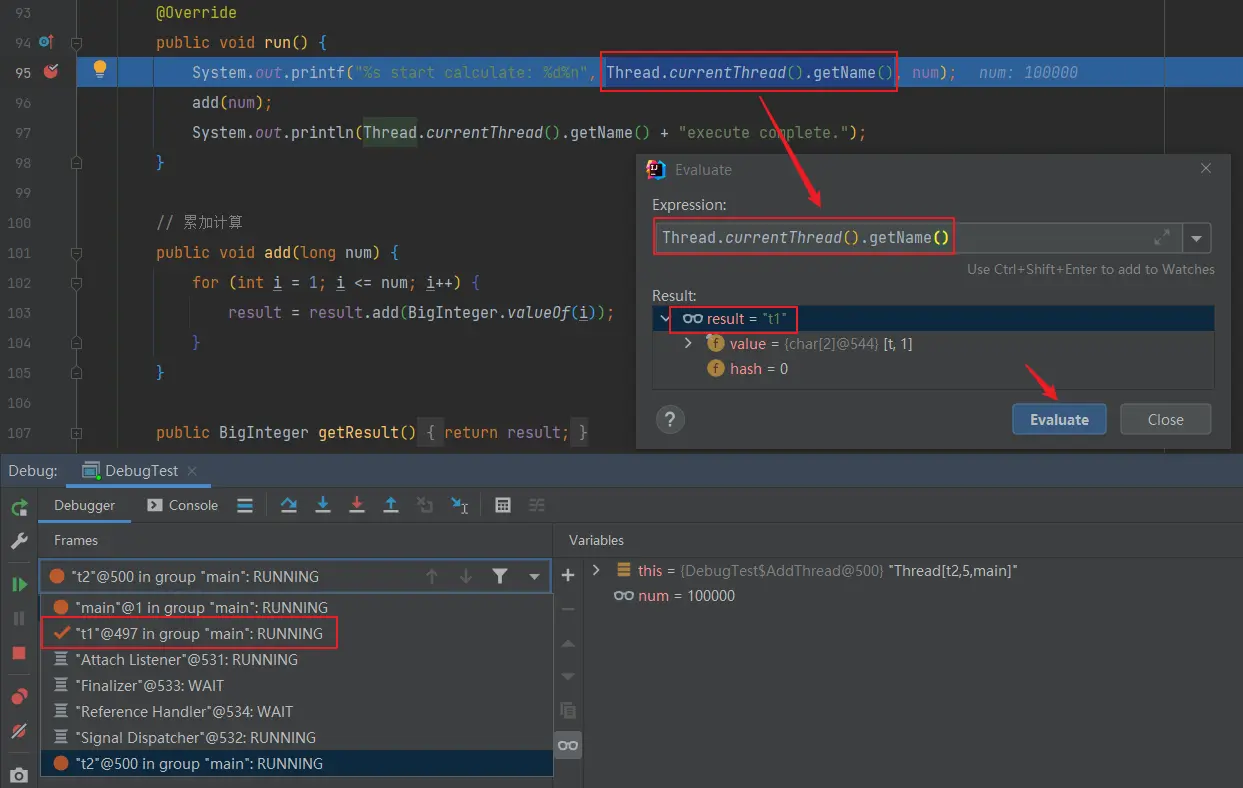Screen dimensions: 1243x788
Task: Resume program with the green play icon
Action: [19, 584]
